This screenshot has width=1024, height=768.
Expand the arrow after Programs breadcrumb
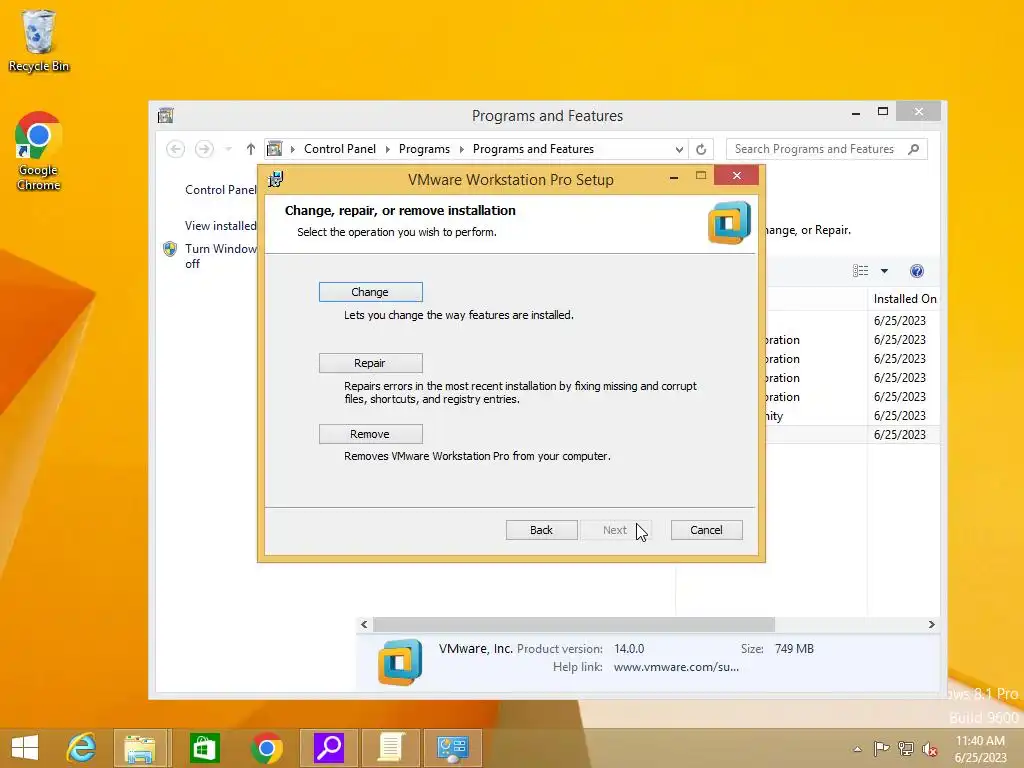click(462, 149)
